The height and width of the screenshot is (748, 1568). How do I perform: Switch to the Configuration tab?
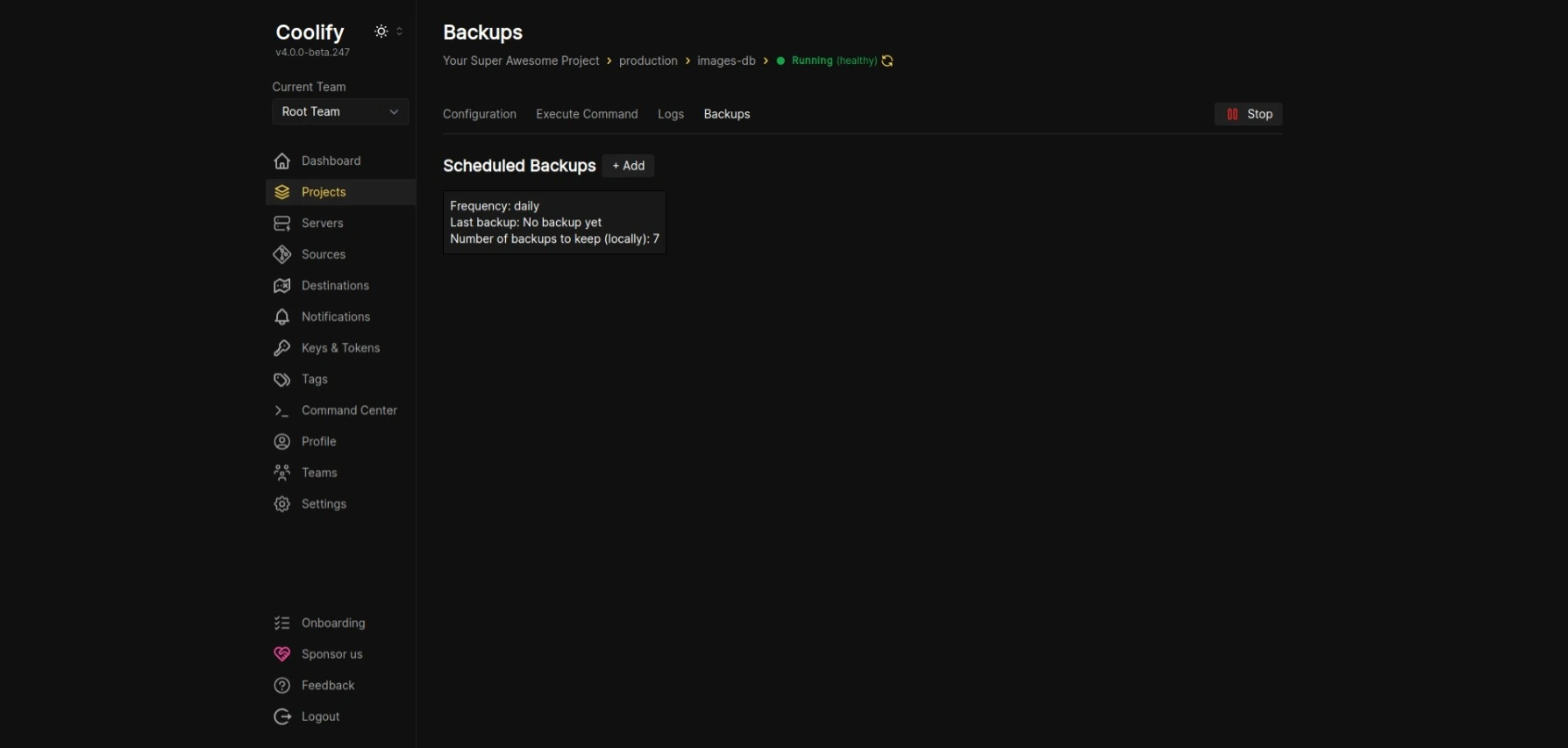[479, 114]
